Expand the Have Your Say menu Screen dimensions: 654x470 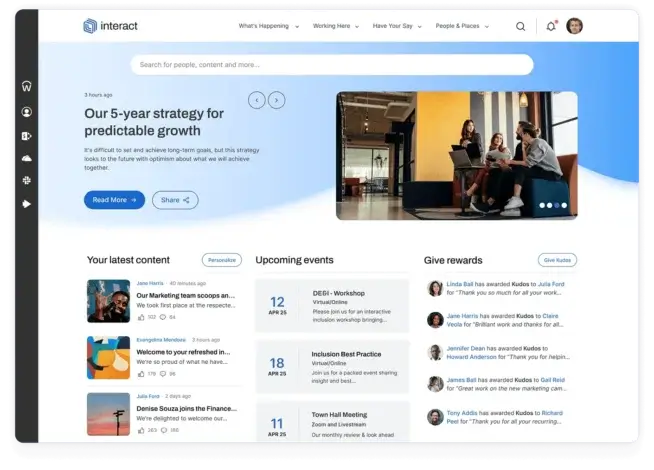point(397,26)
